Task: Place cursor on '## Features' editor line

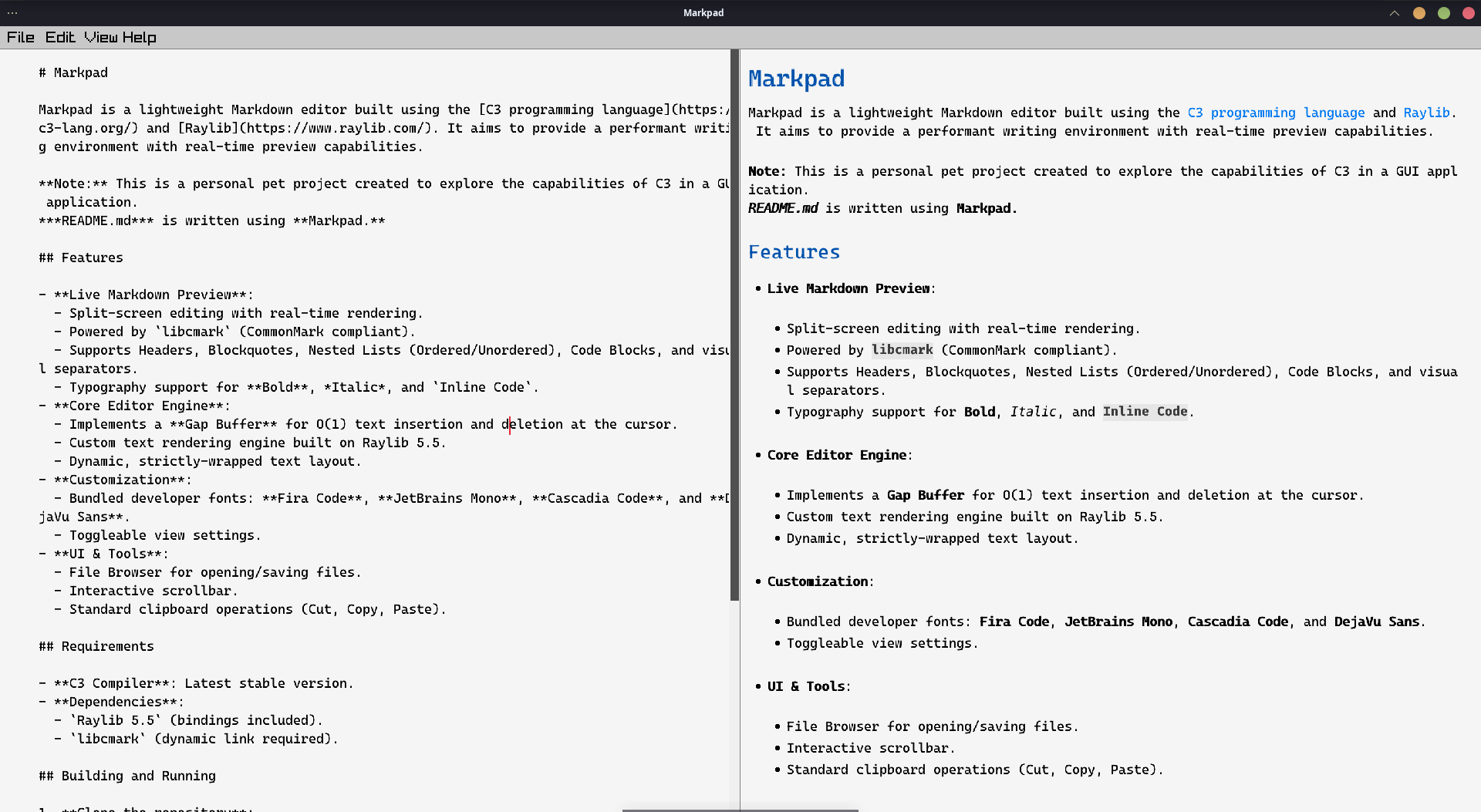Action: (x=81, y=258)
